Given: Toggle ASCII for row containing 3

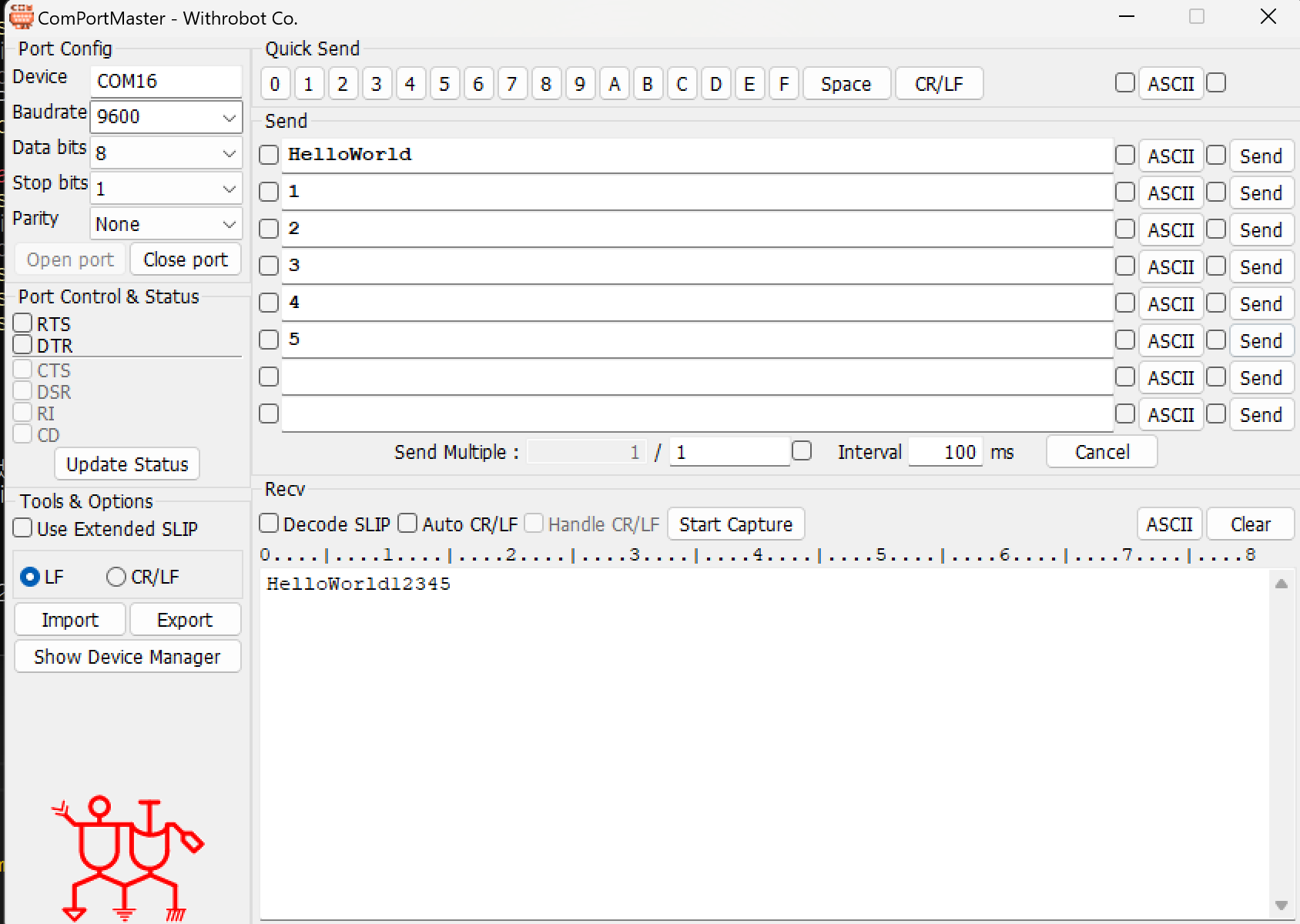Looking at the screenshot, I should point(1171,267).
